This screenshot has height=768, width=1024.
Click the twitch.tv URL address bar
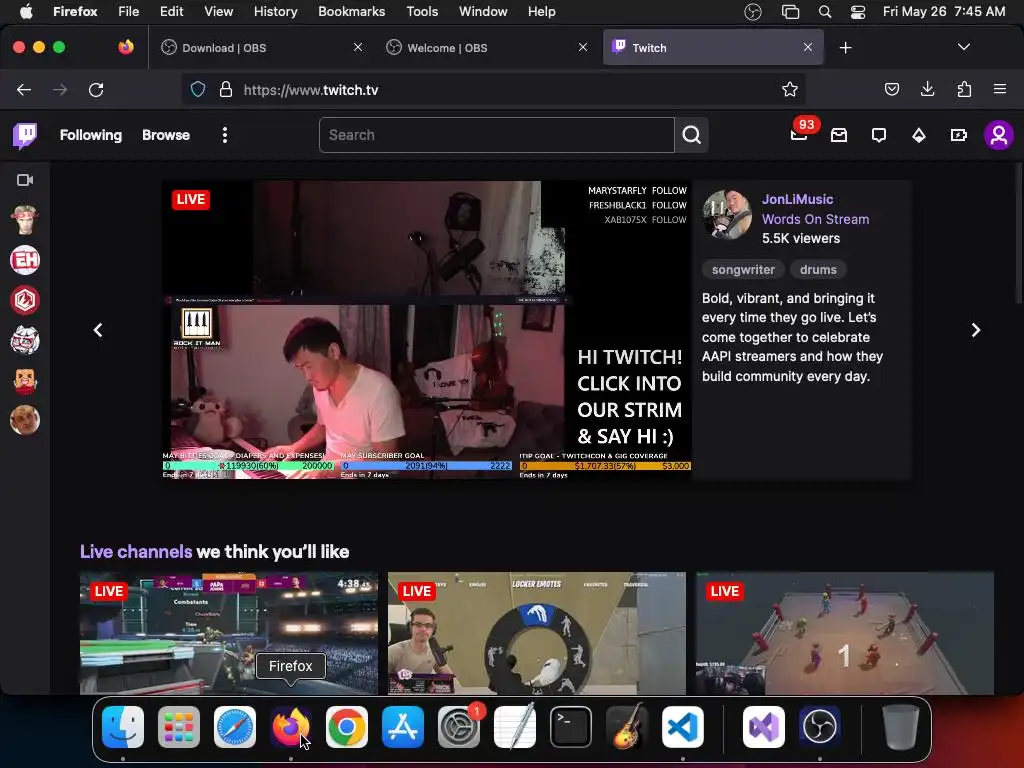click(493, 89)
